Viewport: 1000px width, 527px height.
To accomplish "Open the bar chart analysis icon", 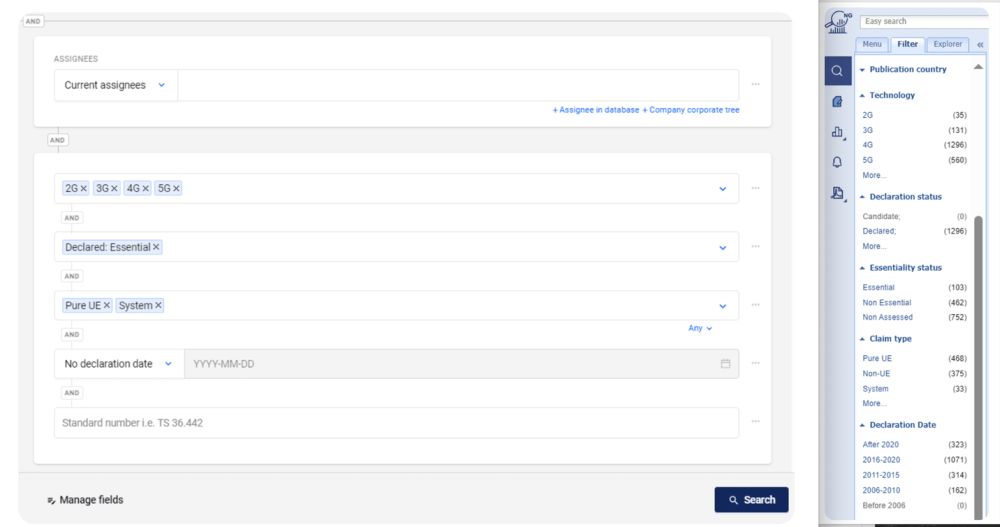I will click(838, 132).
